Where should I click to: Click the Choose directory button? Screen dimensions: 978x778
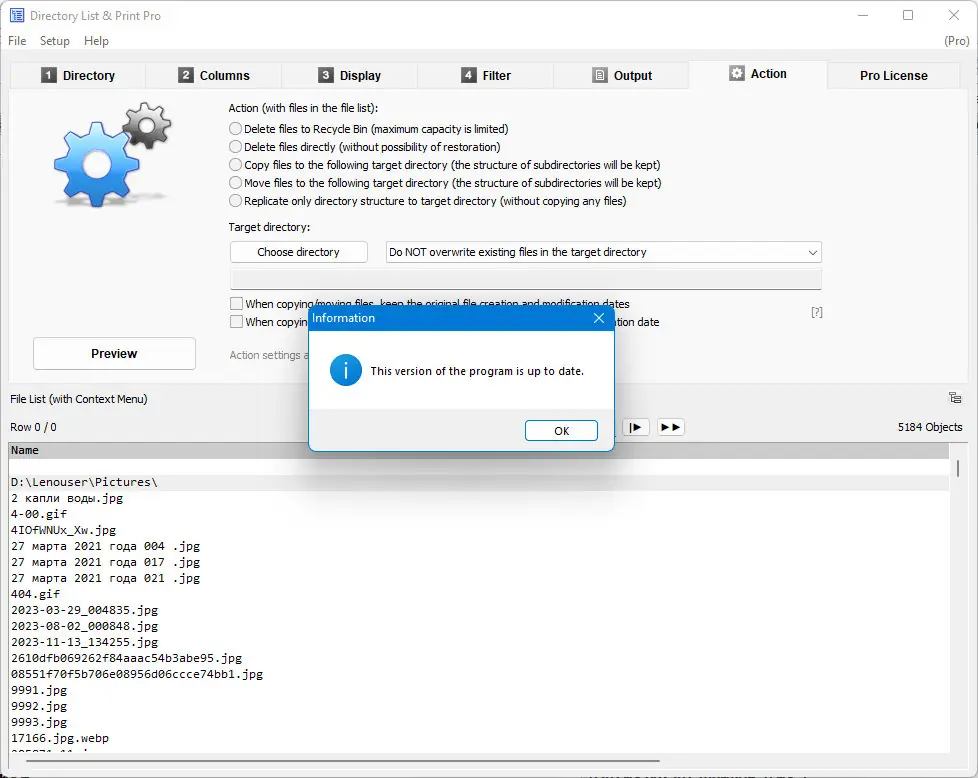(x=298, y=252)
